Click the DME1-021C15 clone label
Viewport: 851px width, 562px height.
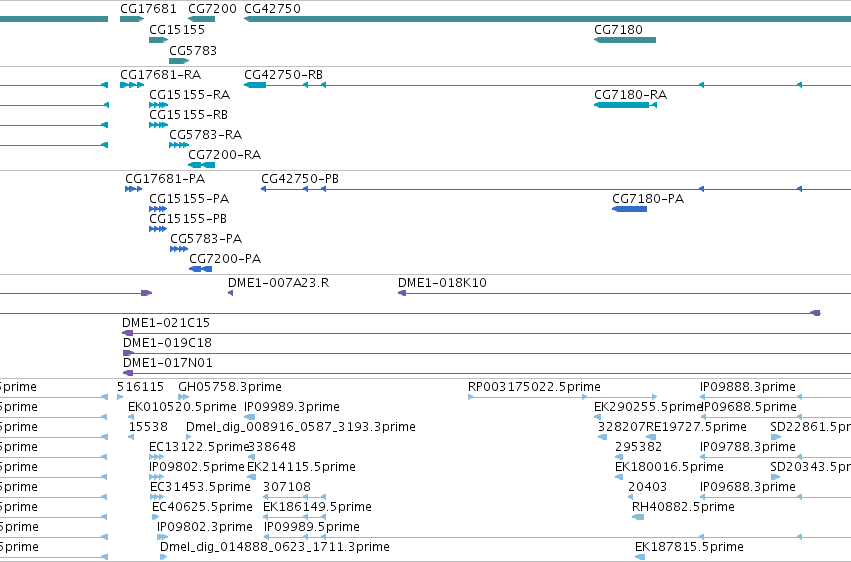coord(166,323)
